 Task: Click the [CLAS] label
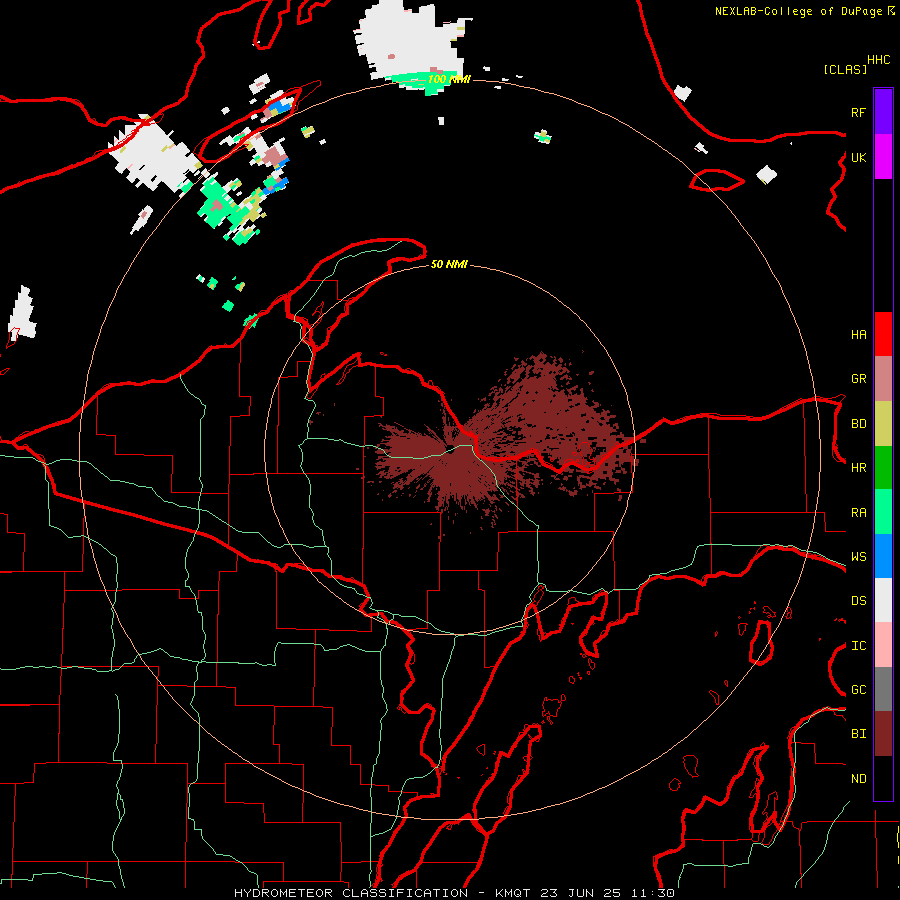[x=845, y=69]
